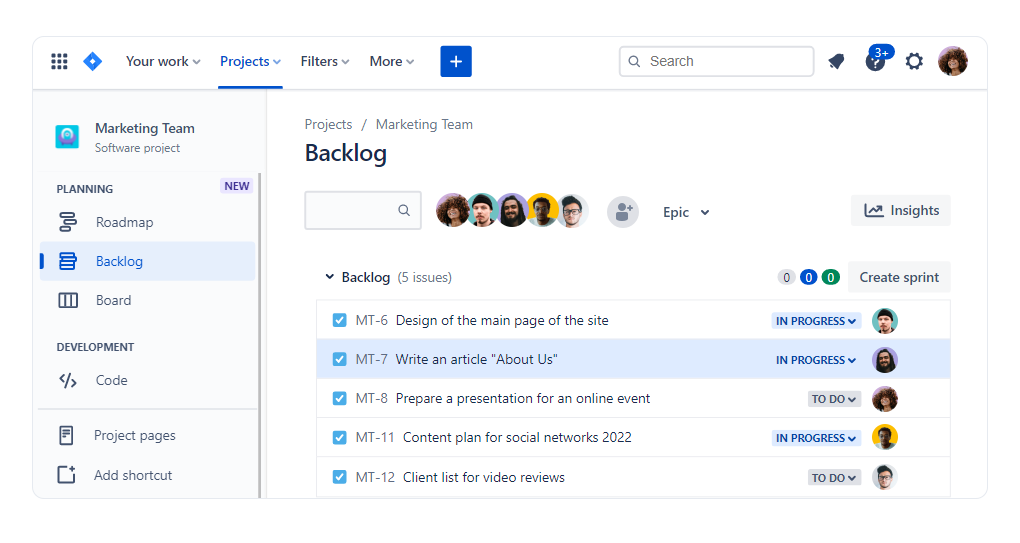The height and width of the screenshot is (543, 1020).
Task: Filter by the second avatar with beanie
Action: pyautogui.click(x=482, y=210)
